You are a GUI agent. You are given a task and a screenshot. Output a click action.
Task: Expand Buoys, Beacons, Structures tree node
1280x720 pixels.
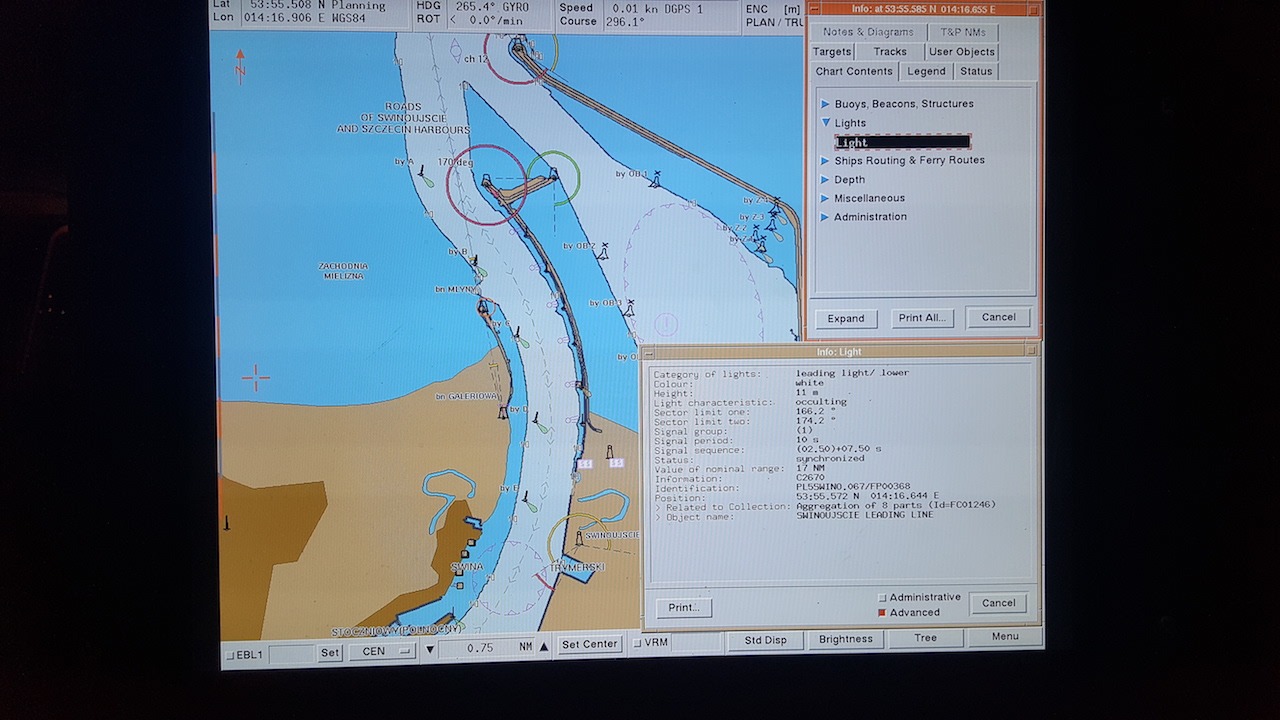826,104
